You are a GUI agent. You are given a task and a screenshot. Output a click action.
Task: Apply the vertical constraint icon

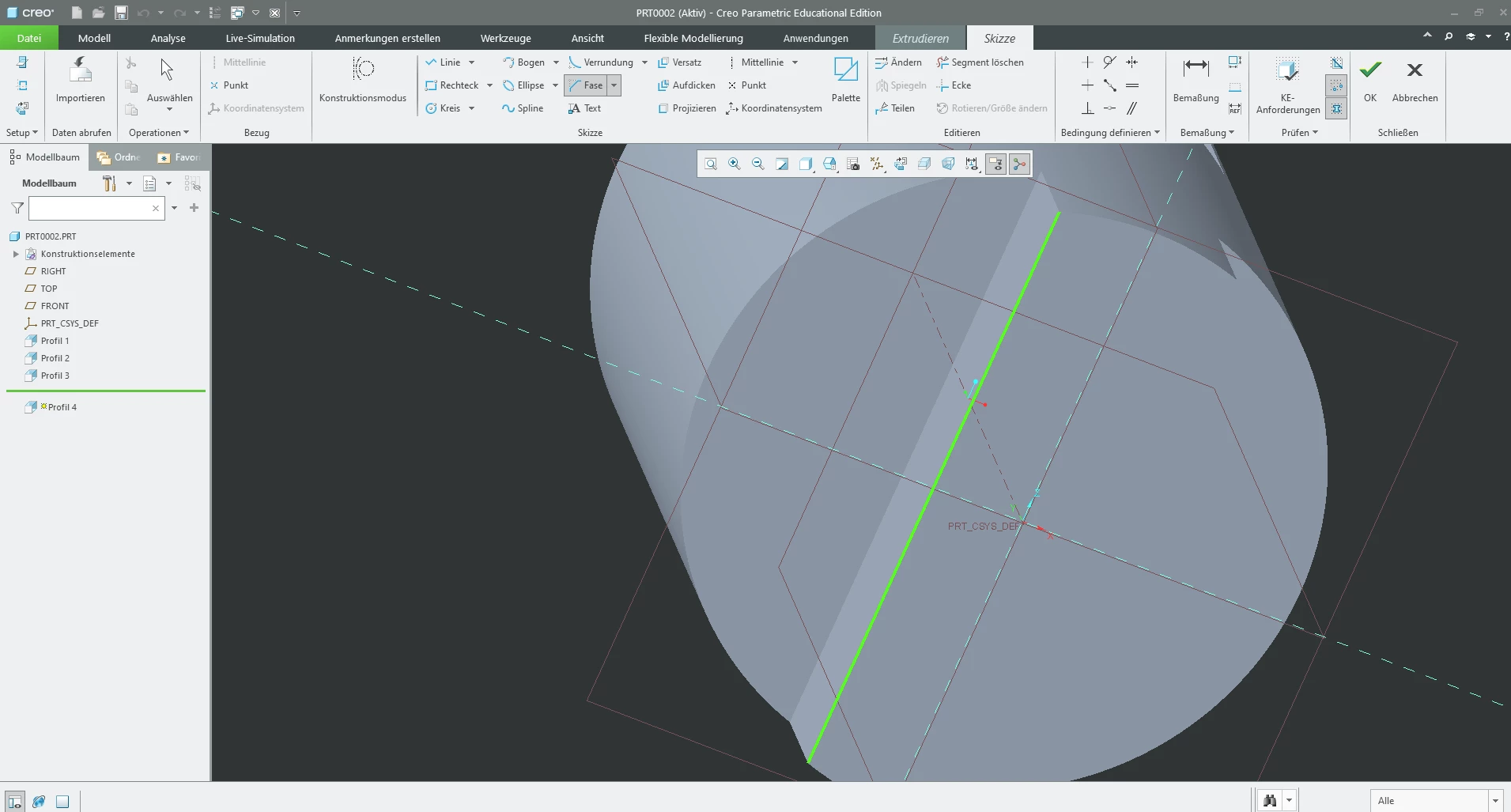(1088, 62)
